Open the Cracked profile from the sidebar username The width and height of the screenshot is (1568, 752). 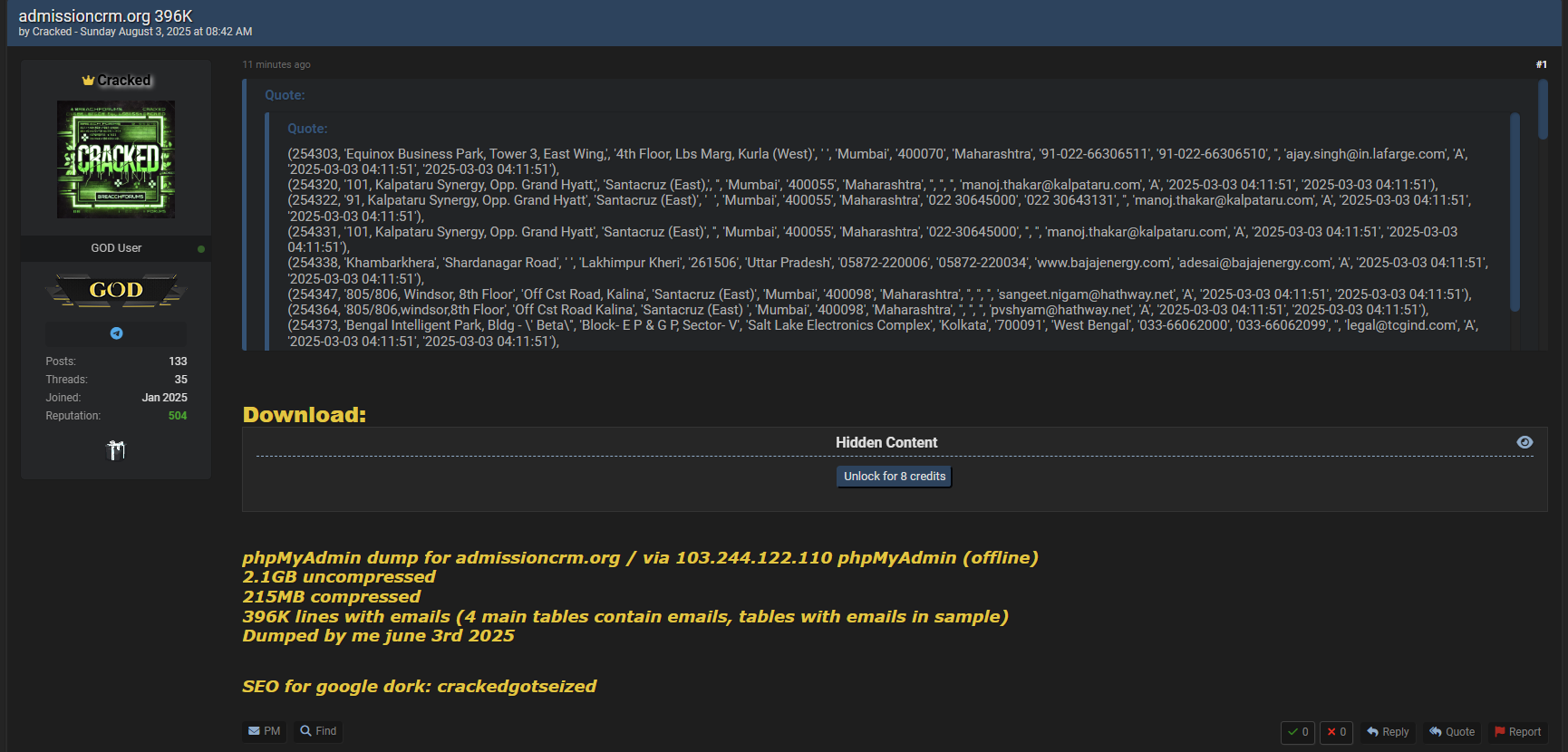pos(124,81)
